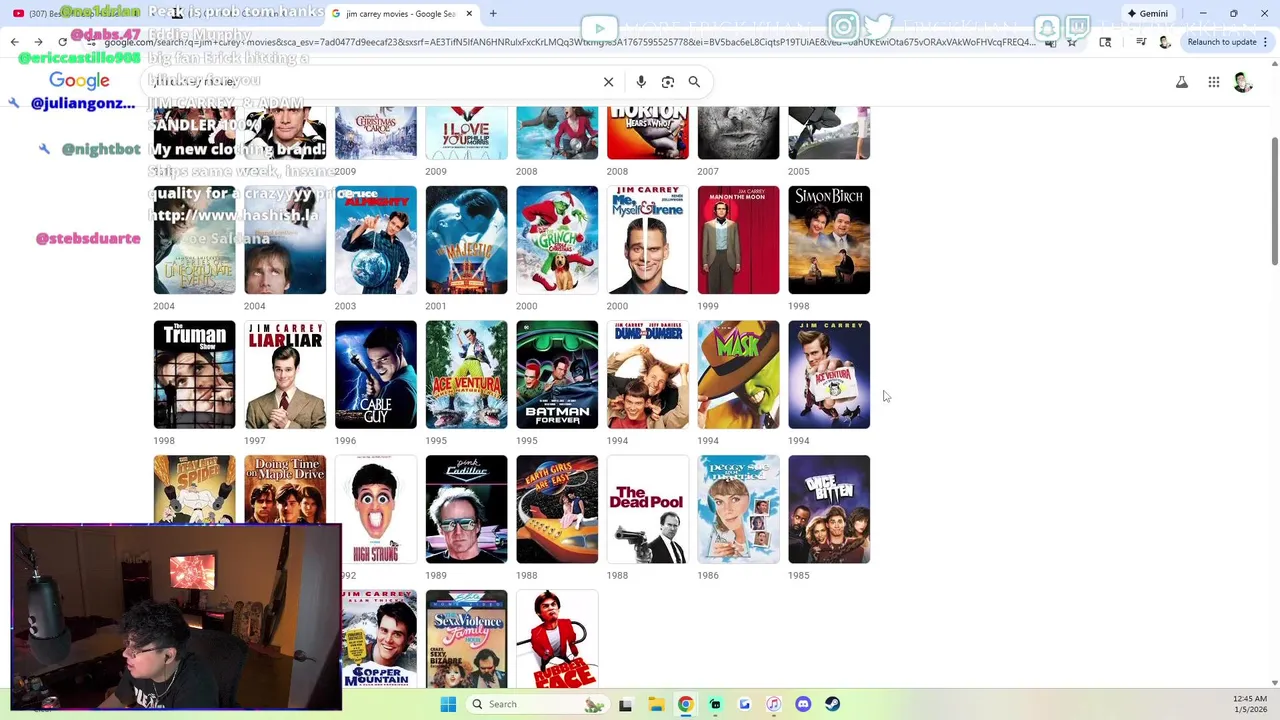Viewport: 1280px width, 720px height.
Task: Open the Pink Cadillac 1989 poster
Action: (466, 509)
